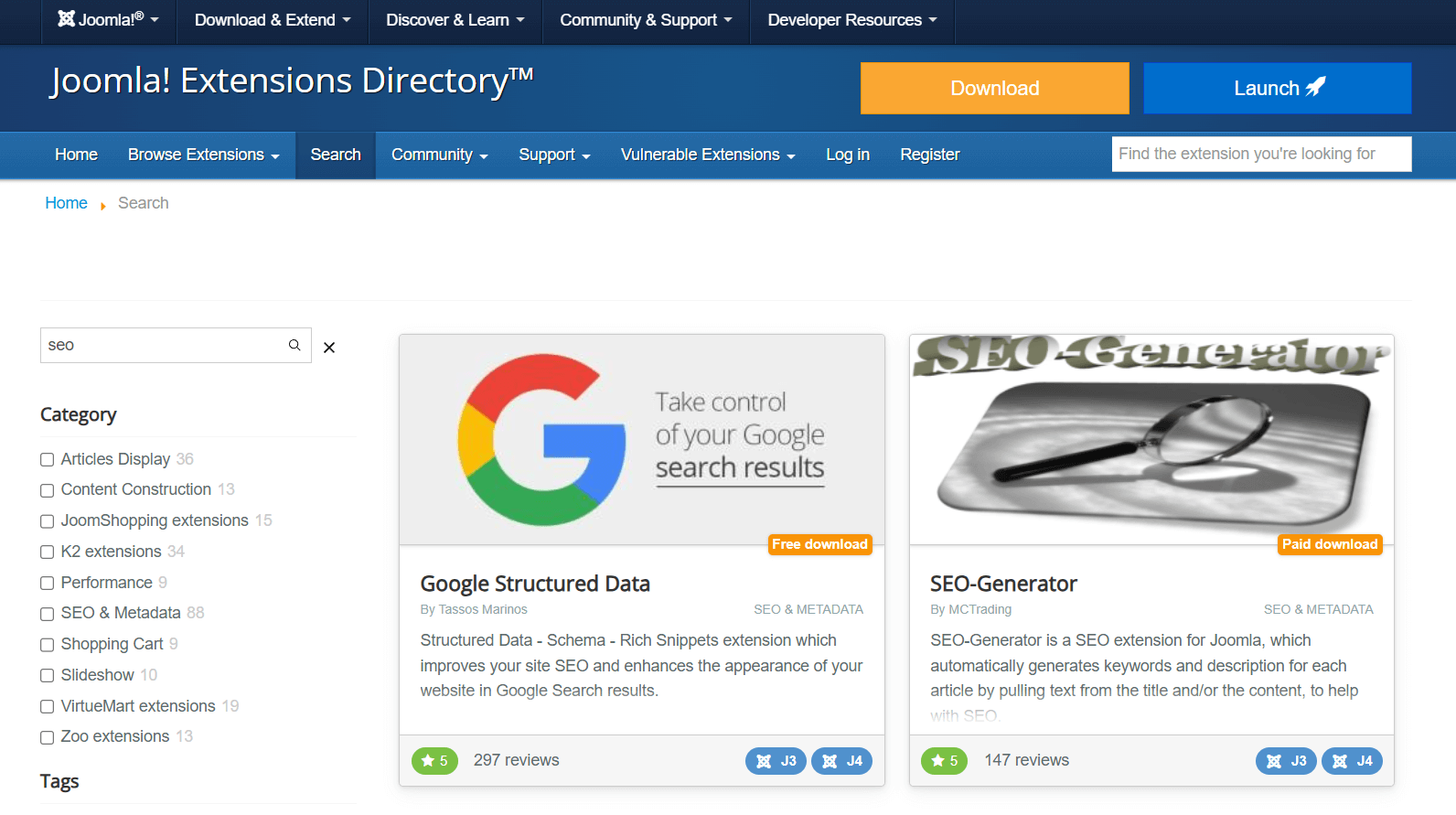Expand the Discover & Learn menu

455,20
